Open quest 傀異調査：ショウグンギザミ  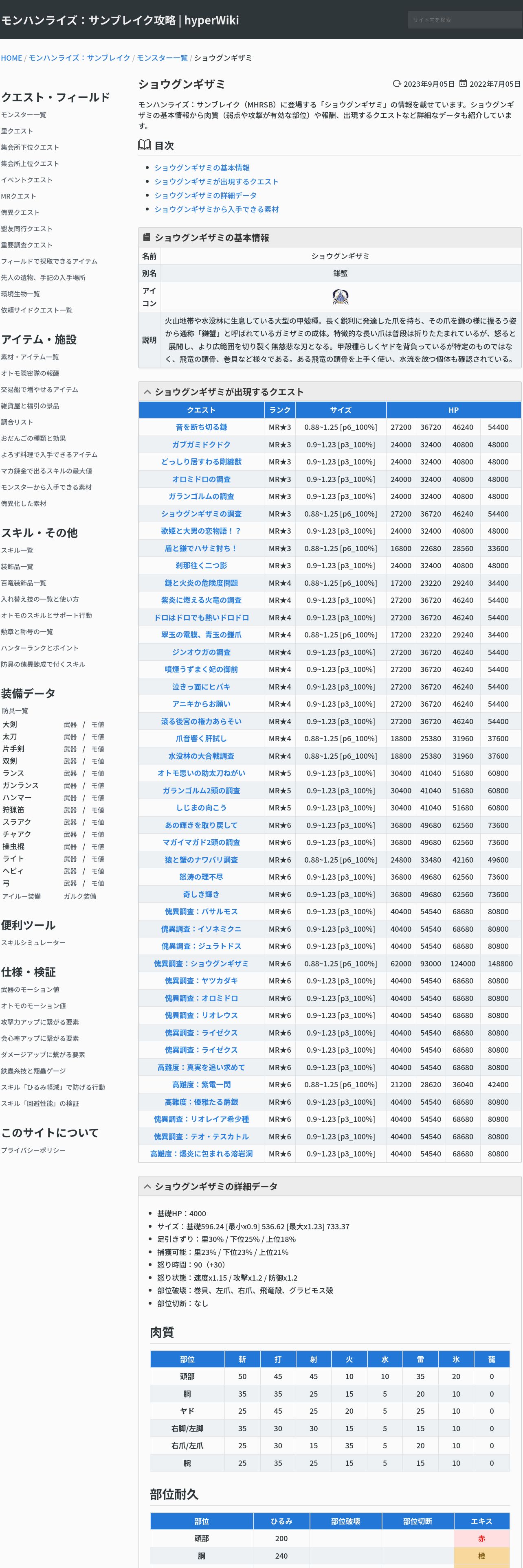[x=201, y=964]
